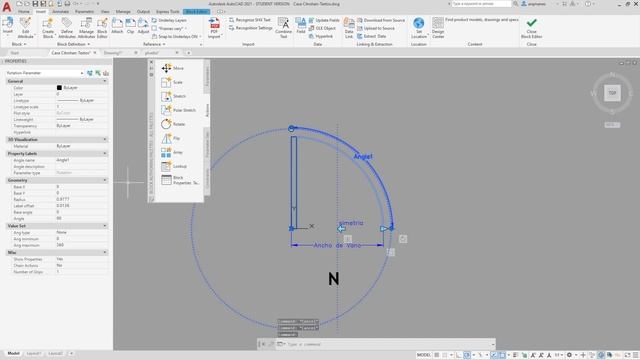Click the Combine Text tool
This screenshot has height=360, width=640.
pyautogui.click(x=284, y=28)
